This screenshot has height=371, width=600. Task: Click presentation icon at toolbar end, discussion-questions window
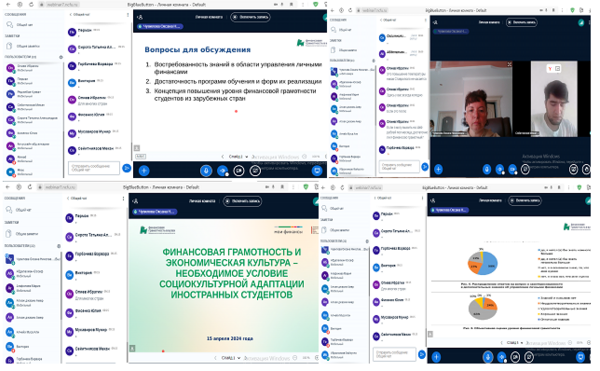(x=317, y=171)
